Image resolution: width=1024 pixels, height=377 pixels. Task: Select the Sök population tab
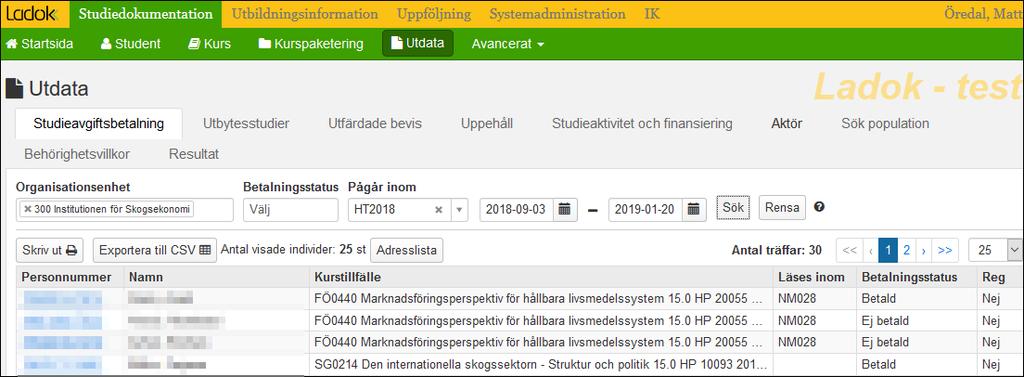click(885, 123)
